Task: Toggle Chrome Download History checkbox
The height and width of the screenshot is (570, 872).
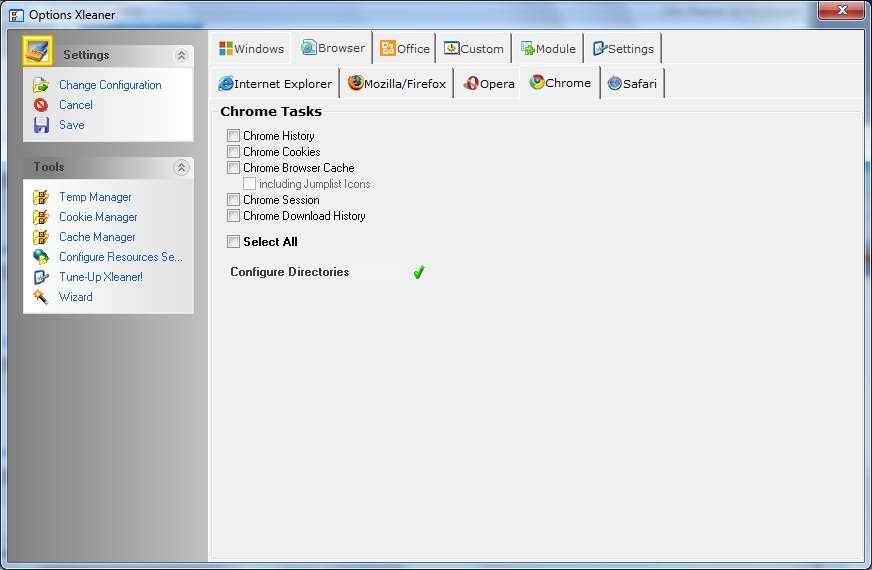Action: (234, 216)
